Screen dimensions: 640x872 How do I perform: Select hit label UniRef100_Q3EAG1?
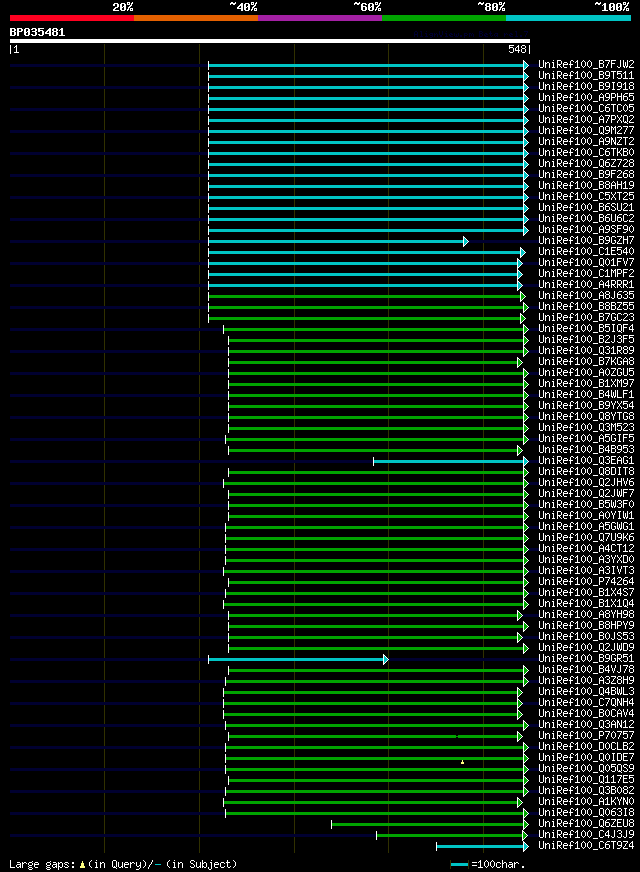[586, 461]
